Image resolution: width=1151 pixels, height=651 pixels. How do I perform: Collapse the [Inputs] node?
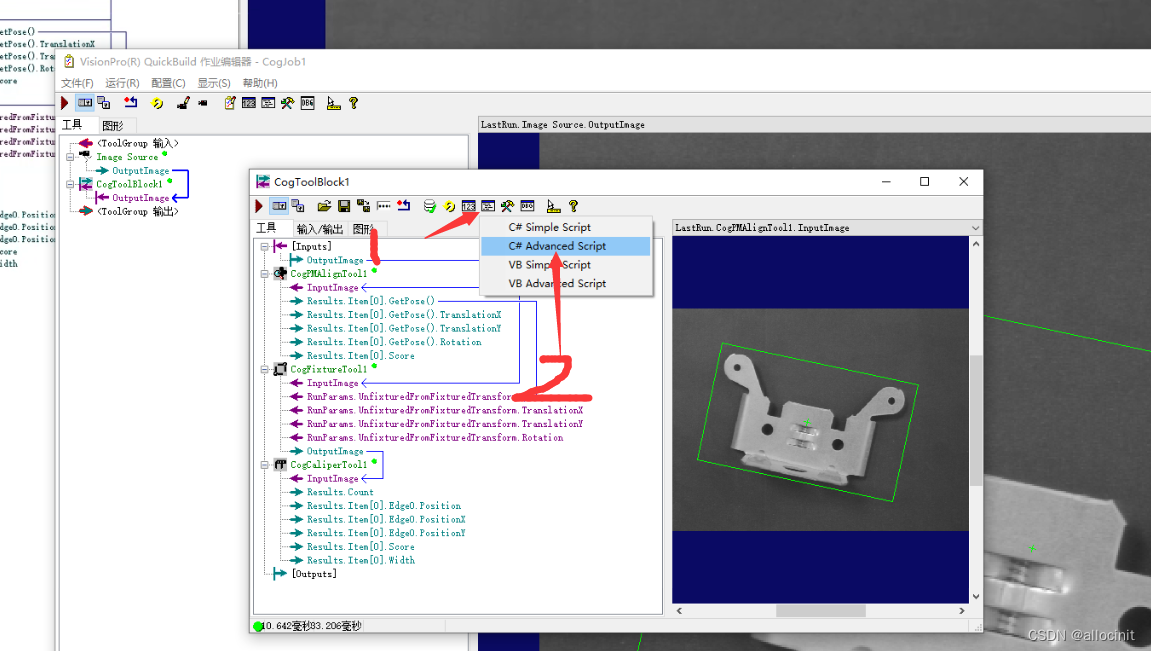coord(264,247)
